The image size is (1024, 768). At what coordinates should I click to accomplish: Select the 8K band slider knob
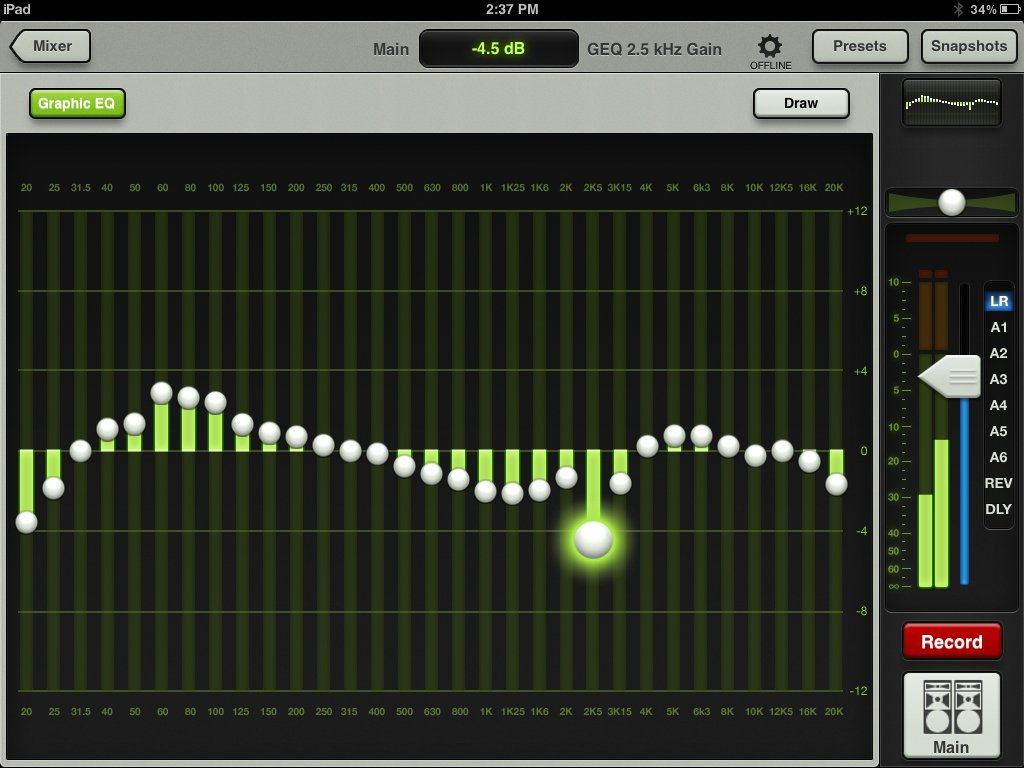728,447
